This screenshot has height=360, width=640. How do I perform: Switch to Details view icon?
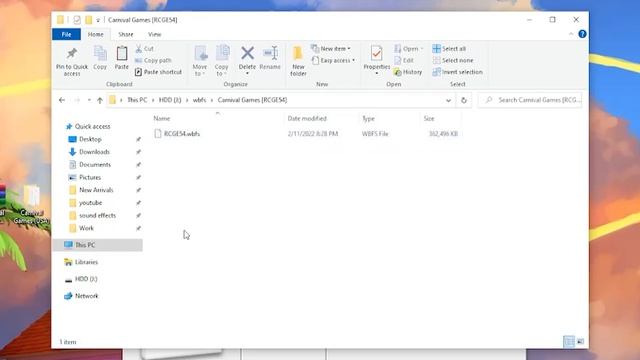coord(569,341)
